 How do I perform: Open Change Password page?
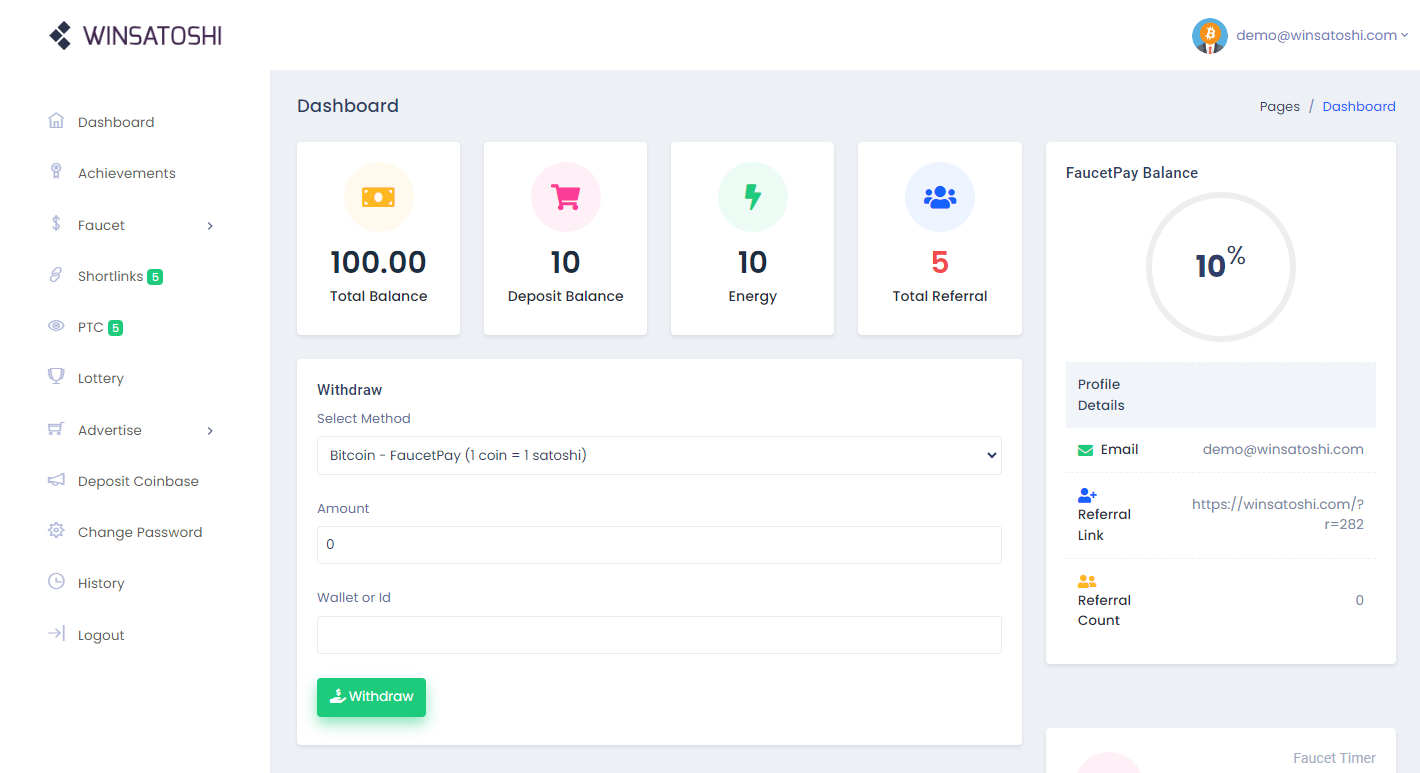pyautogui.click(x=140, y=532)
